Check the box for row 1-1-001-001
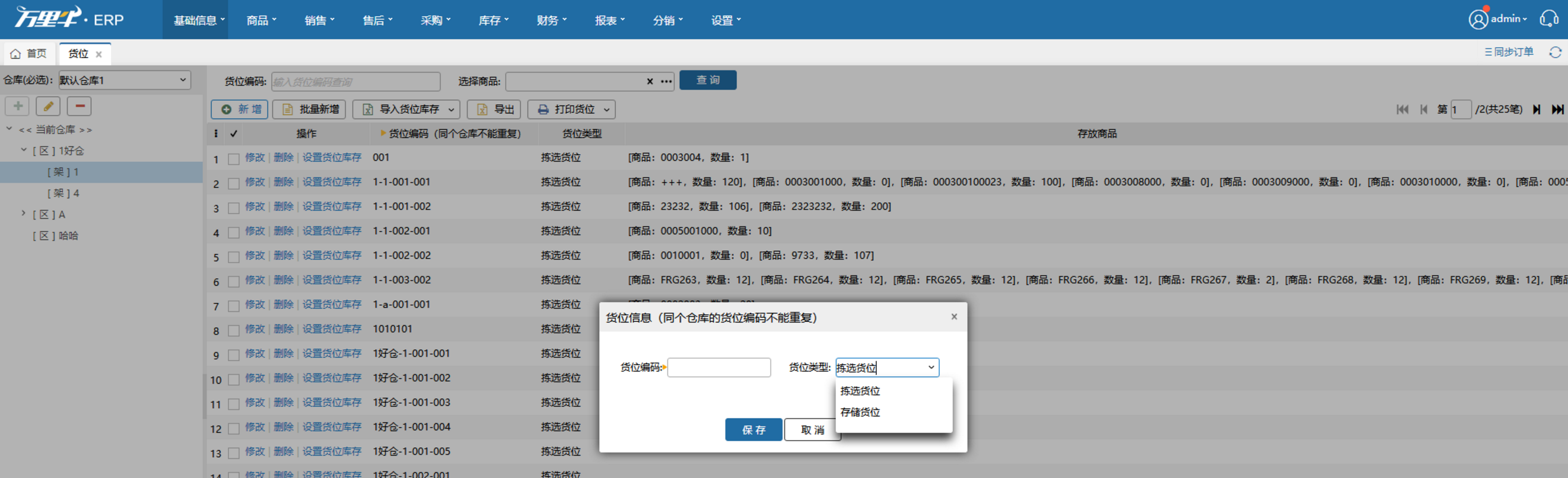The height and width of the screenshot is (478, 1568). coord(233,184)
